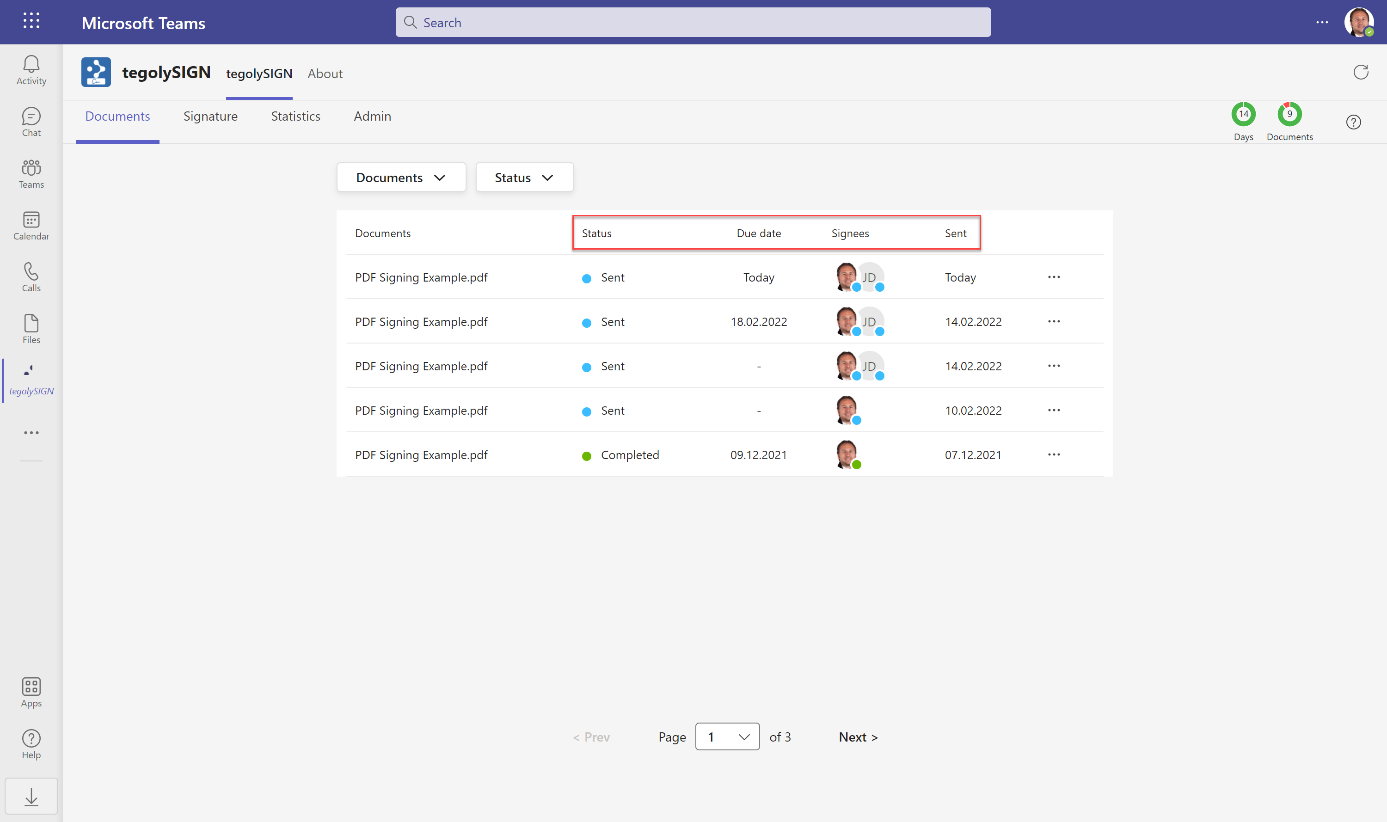The width and height of the screenshot is (1387, 822).
Task: Reload the tab with refresh icon
Action: pos(1360,72)
